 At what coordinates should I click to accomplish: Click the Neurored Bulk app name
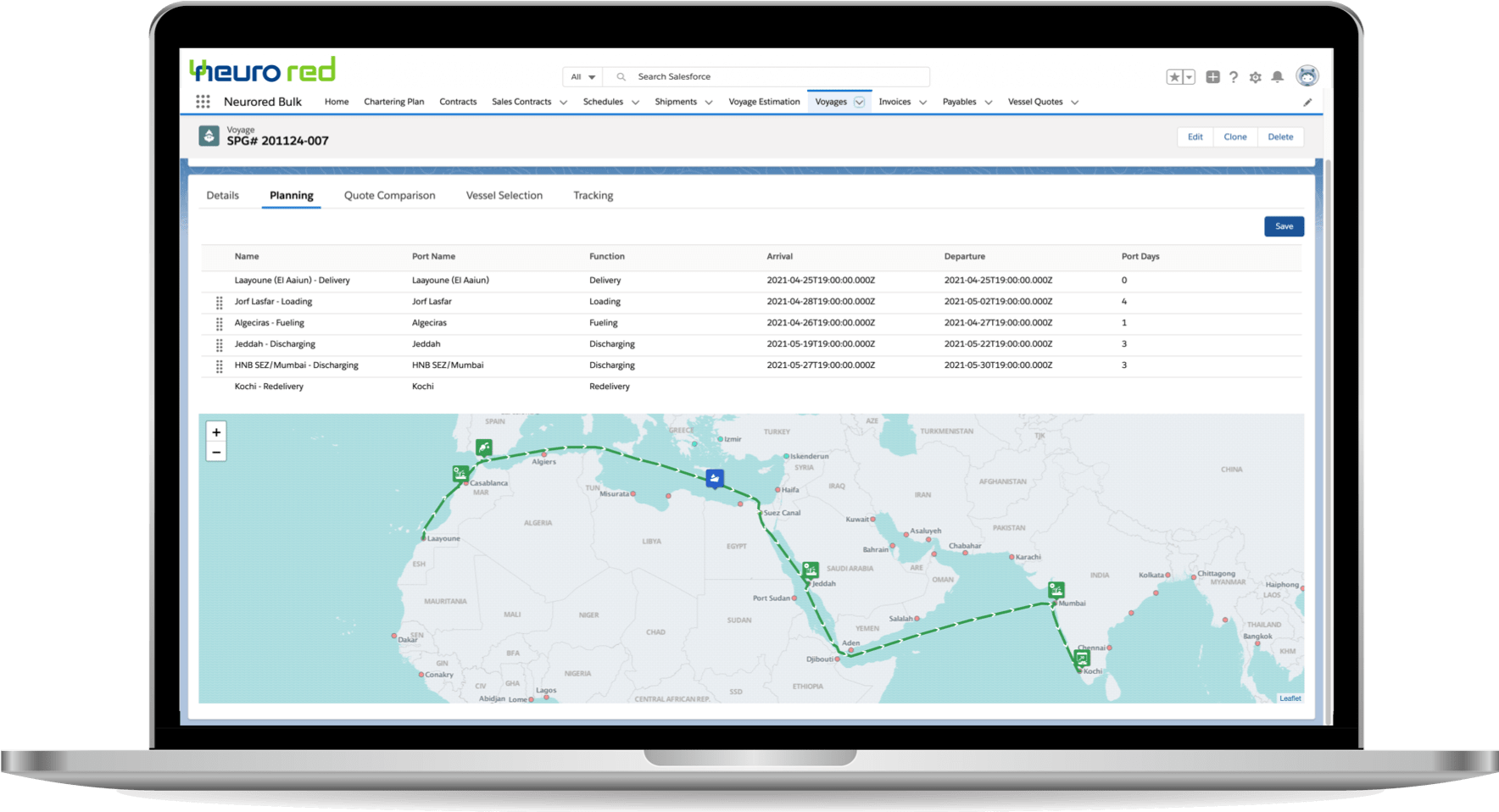pos(263,102)
